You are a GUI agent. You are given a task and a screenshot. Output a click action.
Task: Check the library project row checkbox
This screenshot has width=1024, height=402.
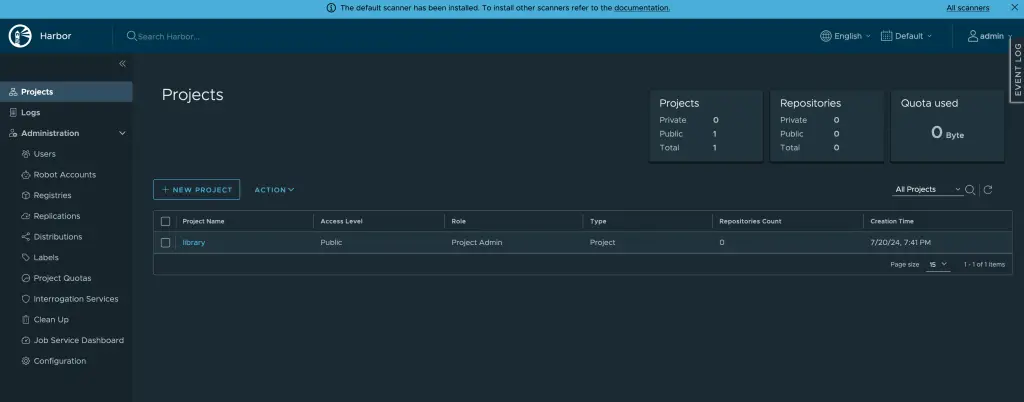(165, 243)
